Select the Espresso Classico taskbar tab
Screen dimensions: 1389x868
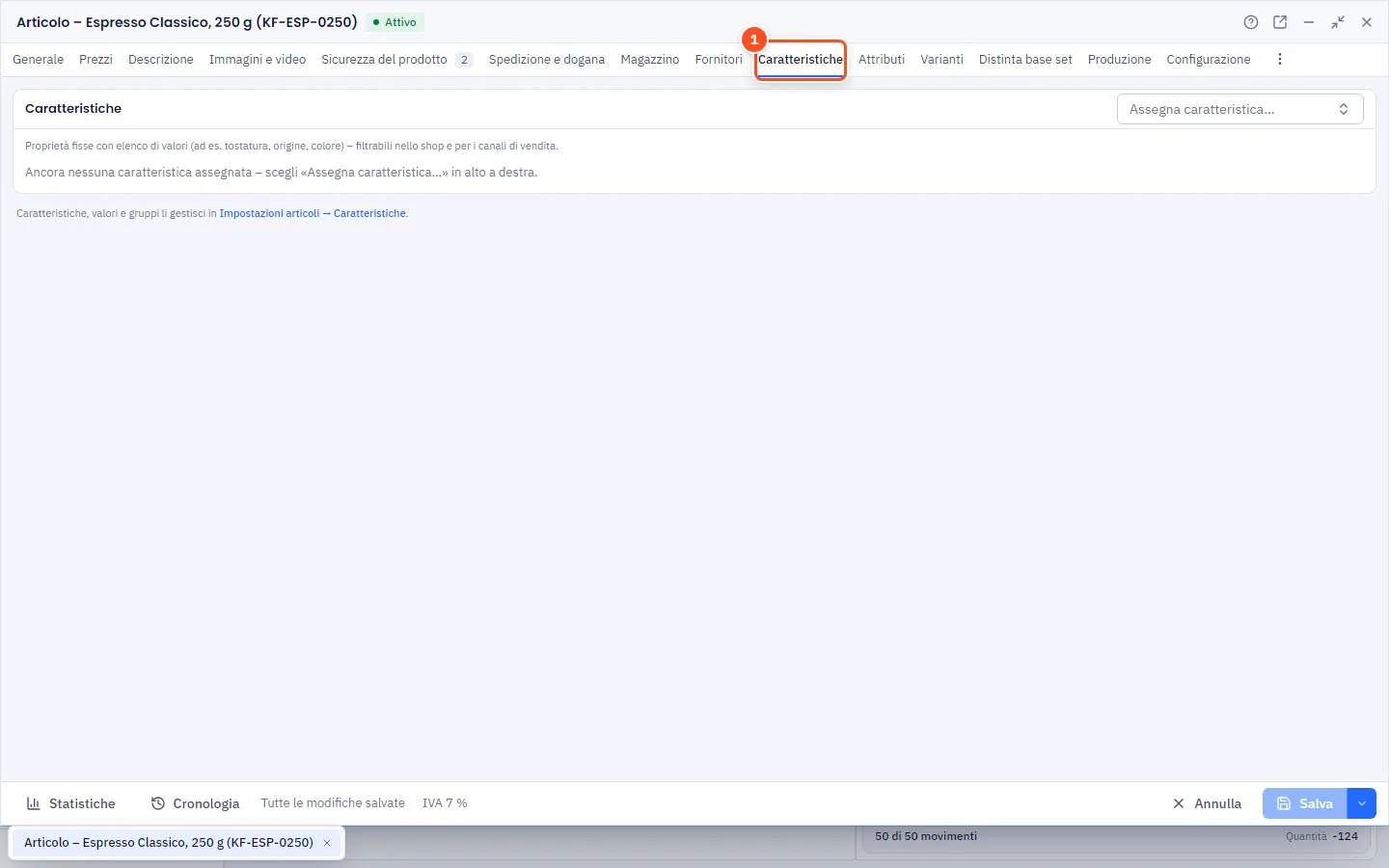[x=169, y=843]
